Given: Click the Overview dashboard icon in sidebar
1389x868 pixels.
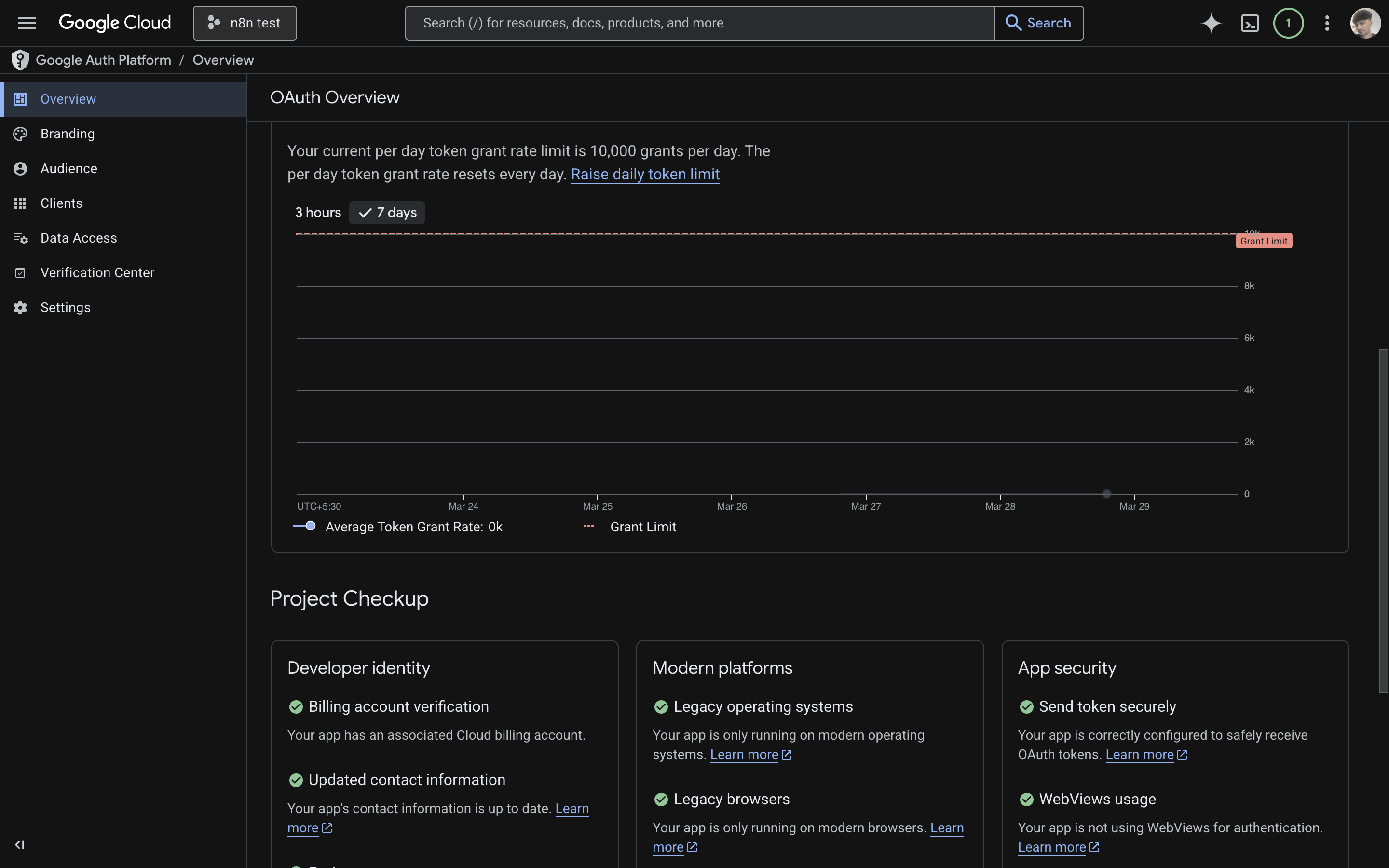Looking at the screenshot, I should coord(20,99).
